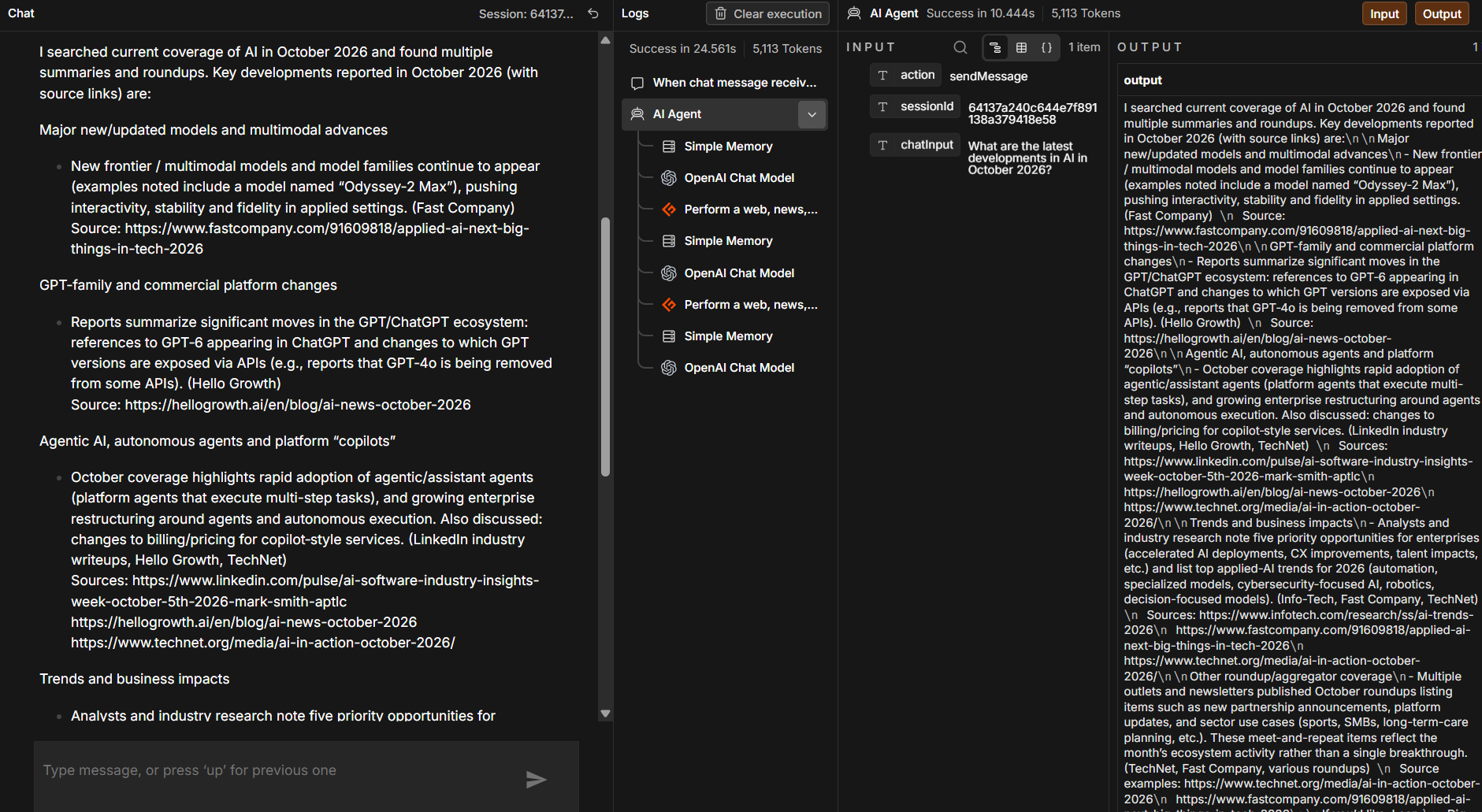Click the robot icon of the AI Agent log row
The width and height of the screenshot is (1482, 812).
pos(637,114)
